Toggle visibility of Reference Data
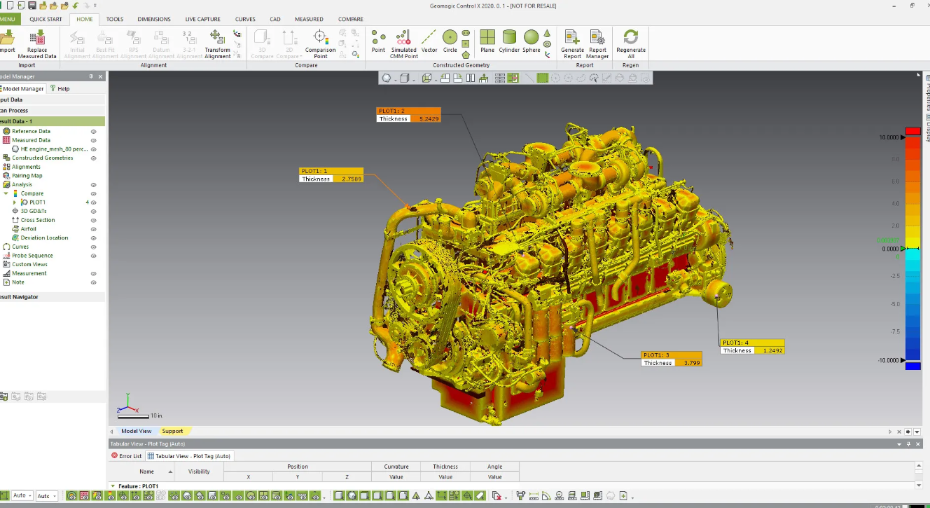This screenshot has width=930, height=508. [x=93, y=131]
